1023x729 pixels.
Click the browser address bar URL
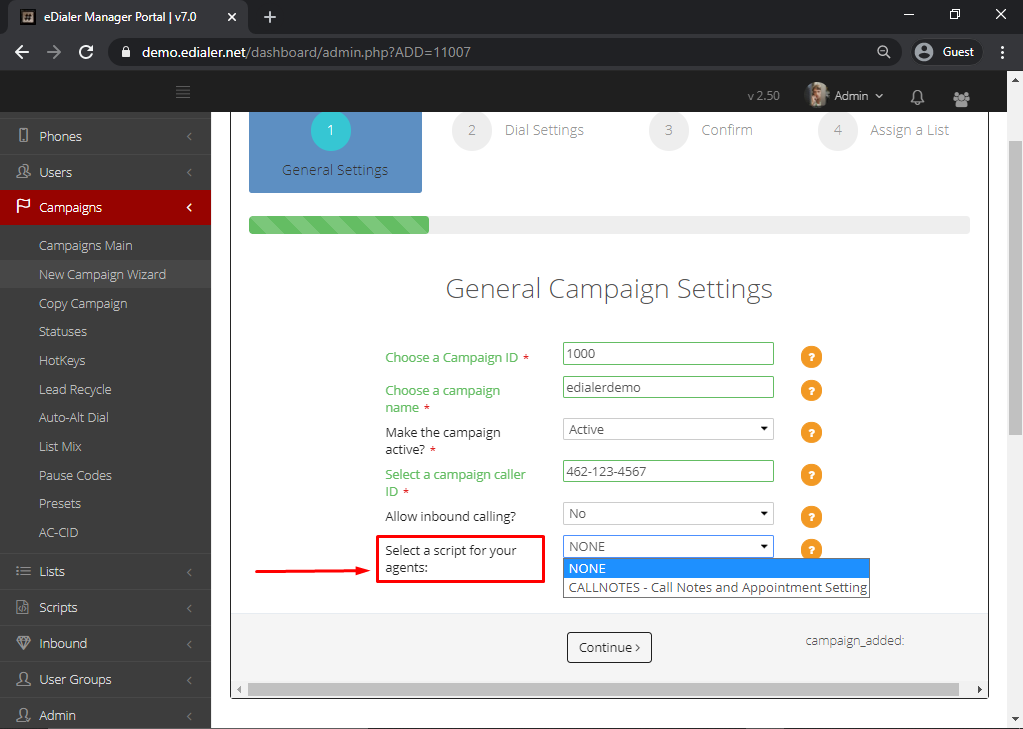click(x=306, y=52)
